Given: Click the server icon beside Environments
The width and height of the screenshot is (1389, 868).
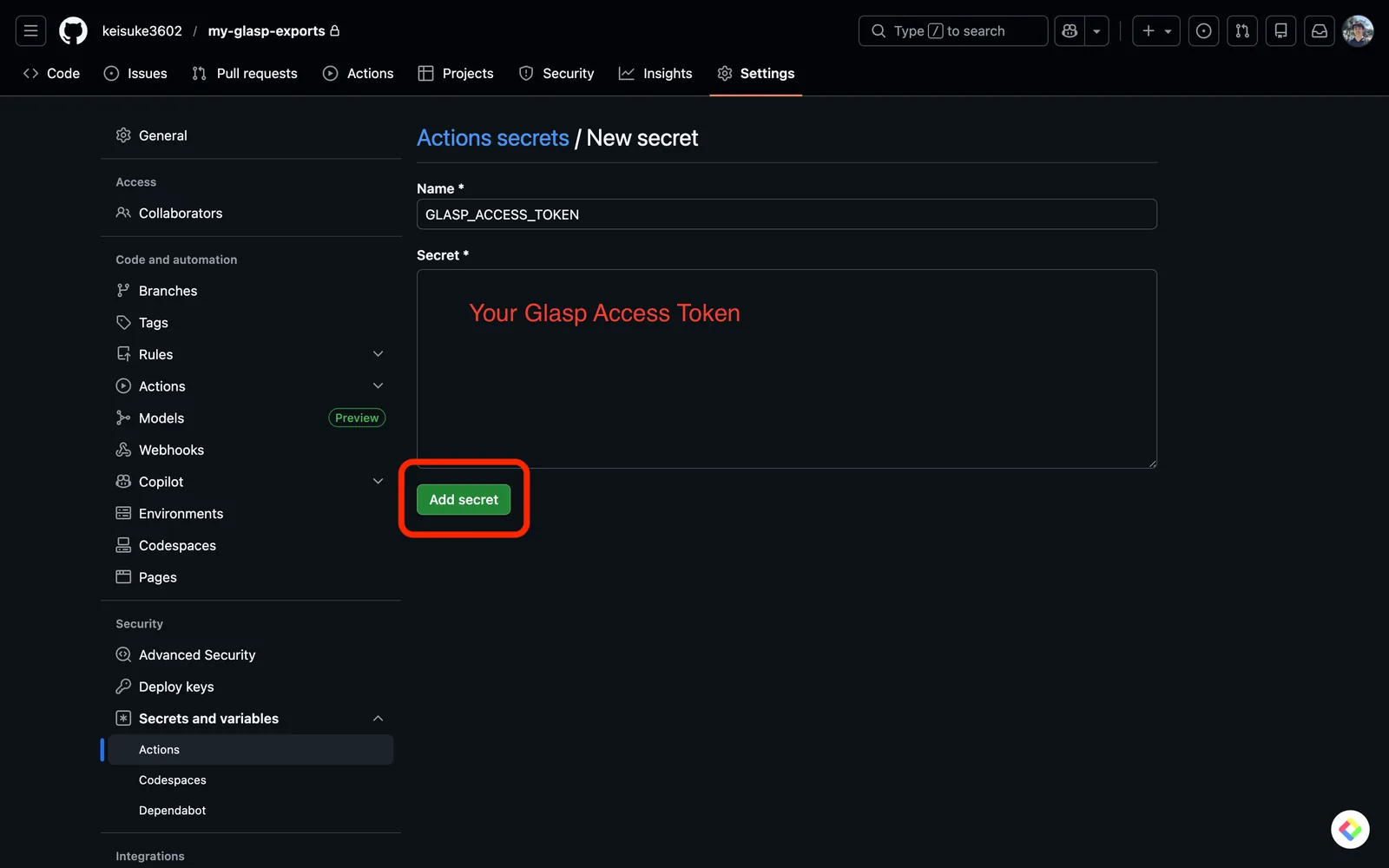Looking at the screenshot, I should point(123,514).
